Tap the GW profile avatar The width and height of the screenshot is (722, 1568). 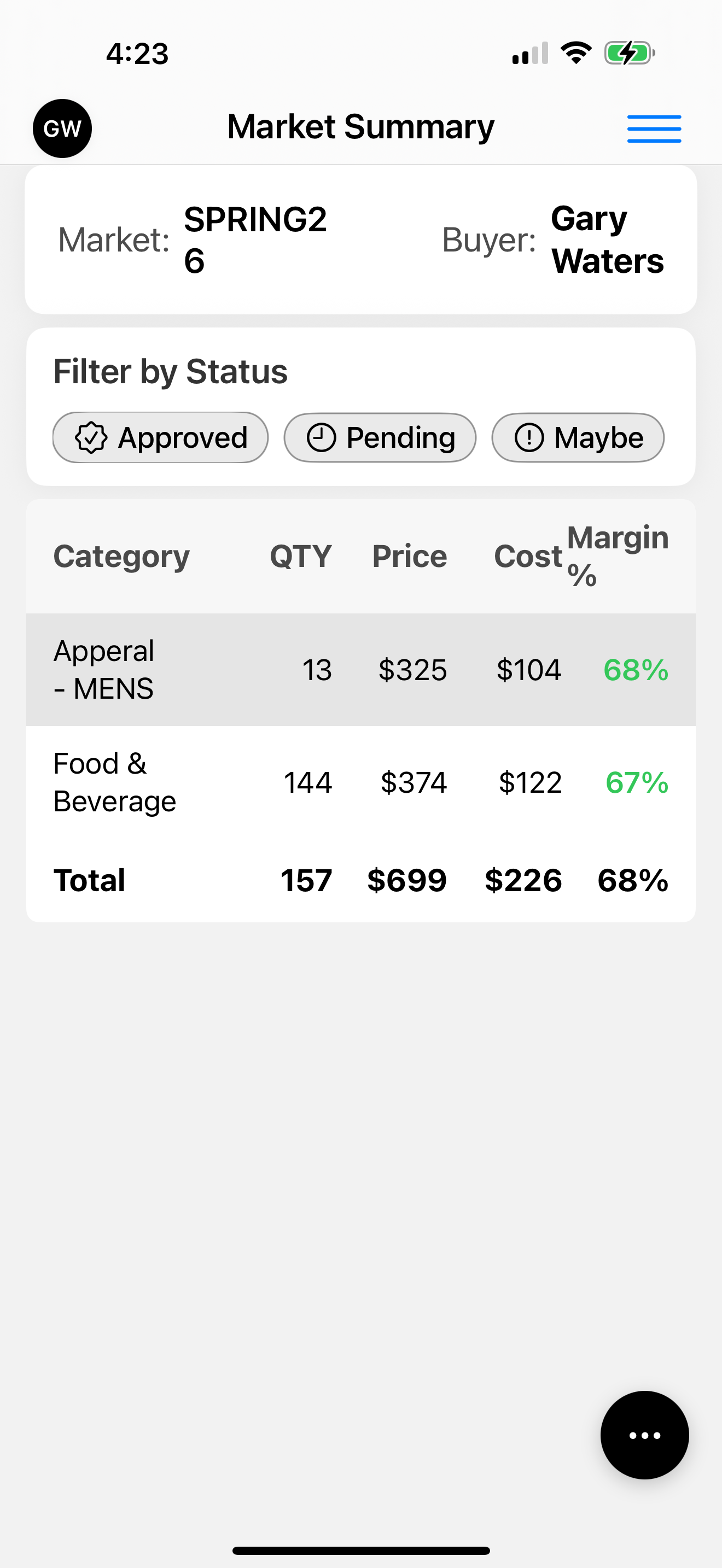tap(62, 128)
